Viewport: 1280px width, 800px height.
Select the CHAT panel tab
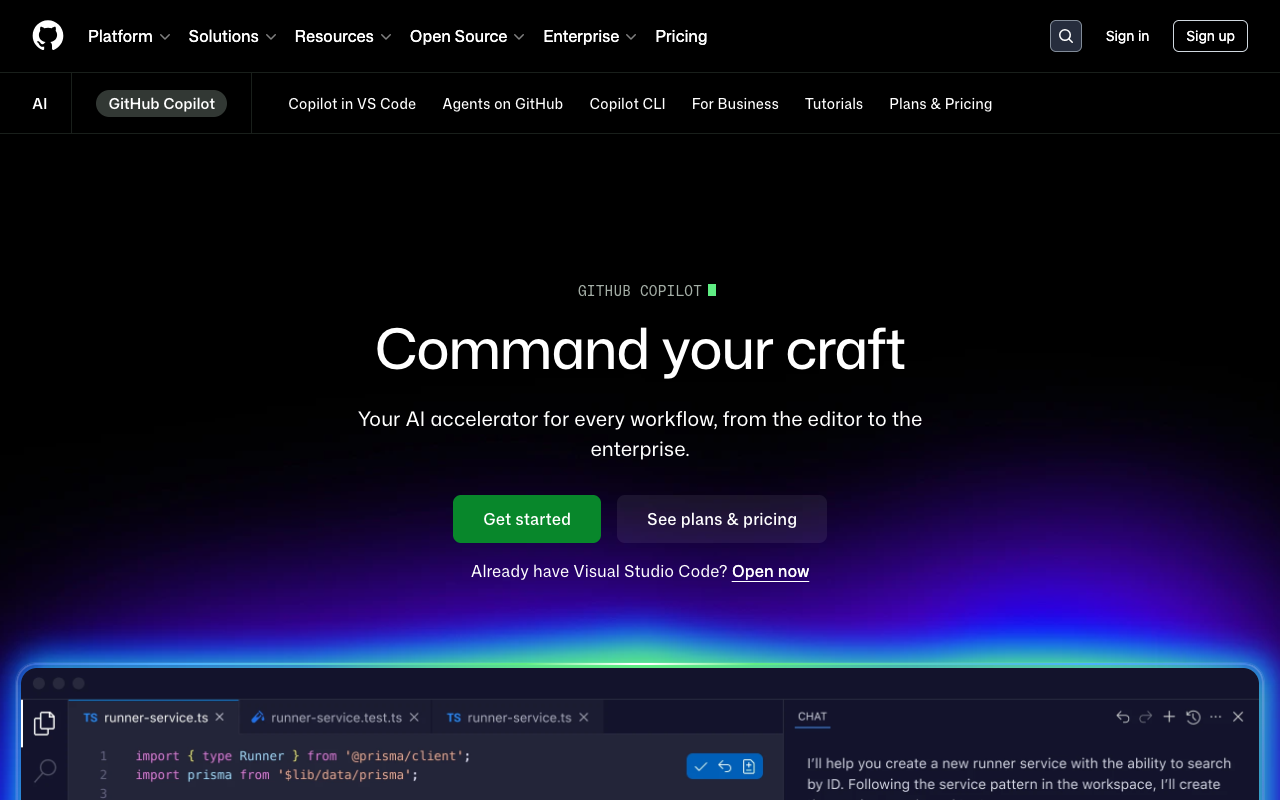click(x=812, y=717)
